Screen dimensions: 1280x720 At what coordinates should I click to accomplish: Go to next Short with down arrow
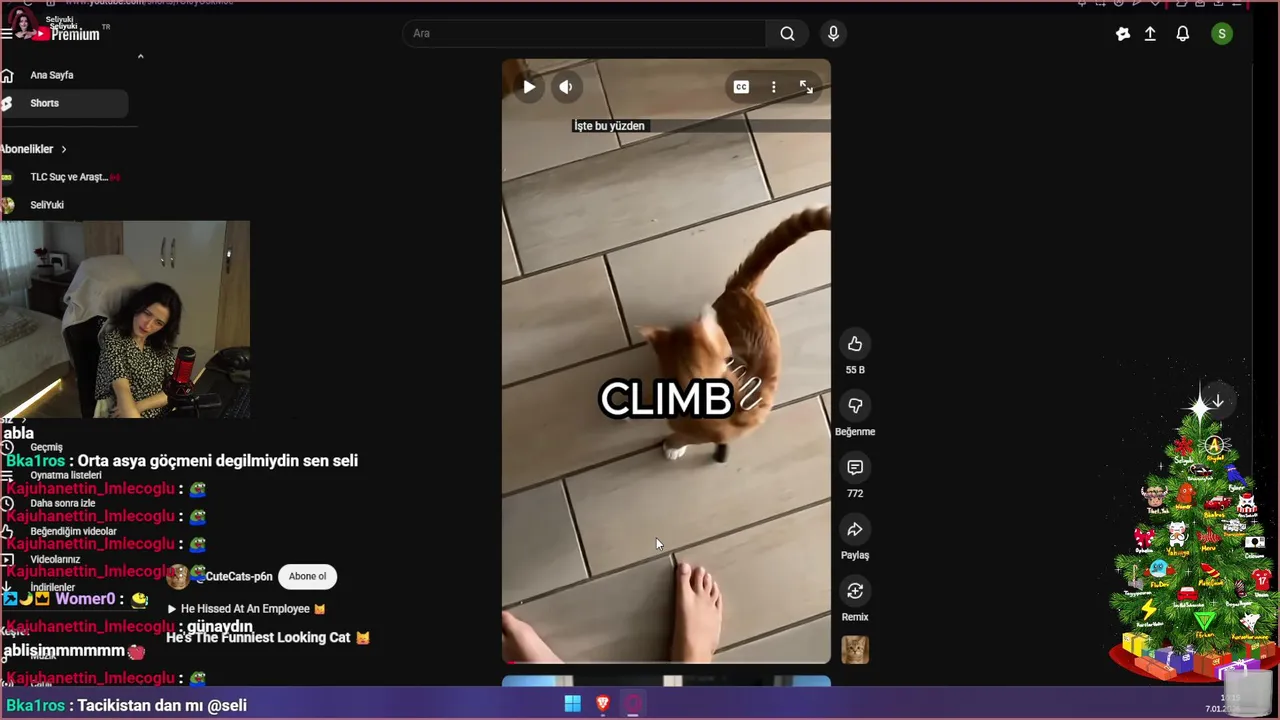tap(1217, 401)
